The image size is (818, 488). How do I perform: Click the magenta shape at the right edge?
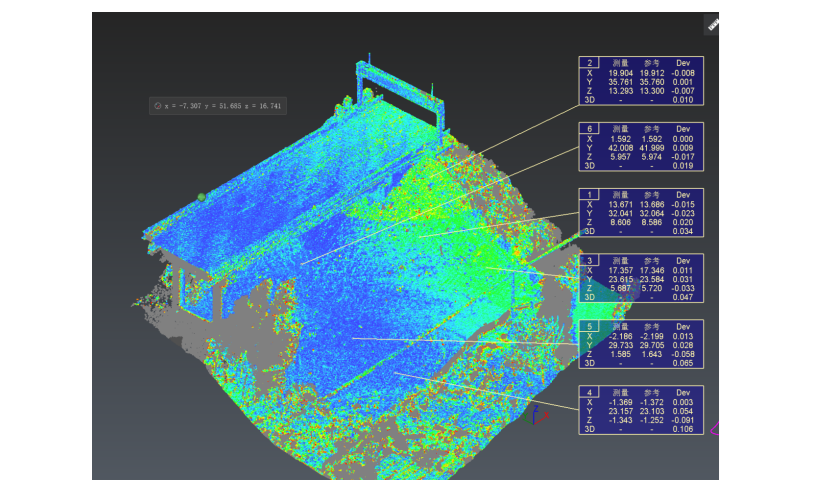(x=714, y=428)
